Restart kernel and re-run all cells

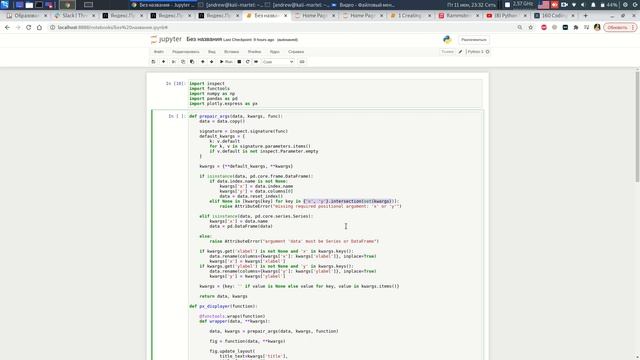pyautogui.click(x=256, y=62)
